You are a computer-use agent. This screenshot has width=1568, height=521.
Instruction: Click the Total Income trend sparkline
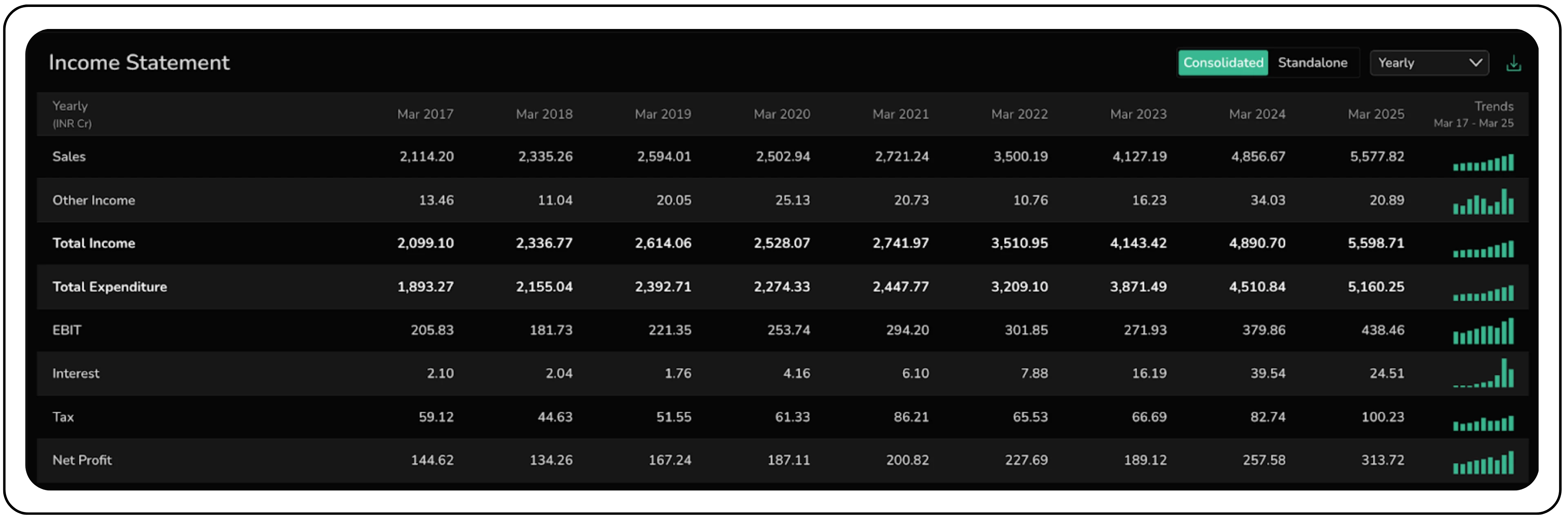click(1483, 249)
